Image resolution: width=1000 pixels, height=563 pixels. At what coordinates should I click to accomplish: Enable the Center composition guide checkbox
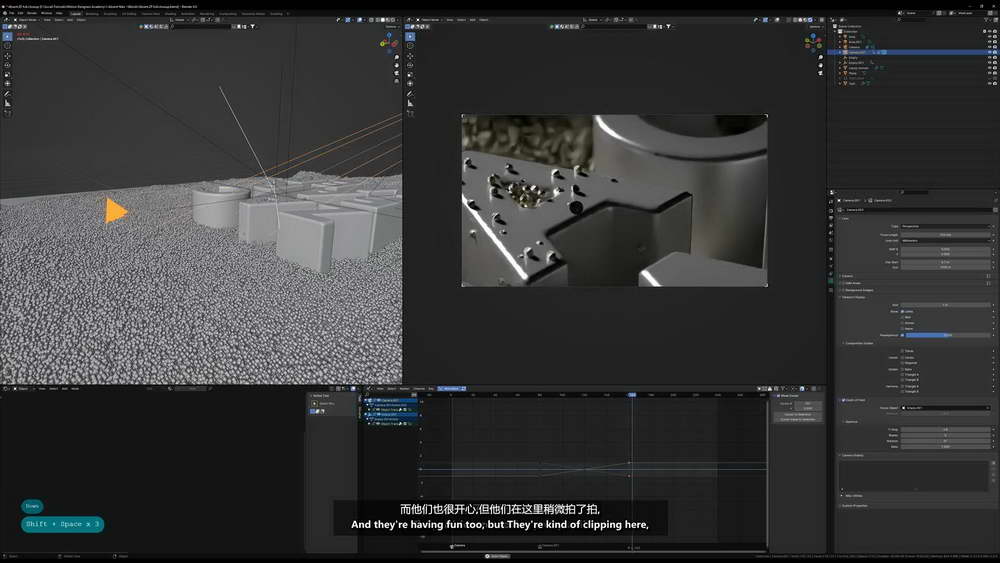(902, 357)
